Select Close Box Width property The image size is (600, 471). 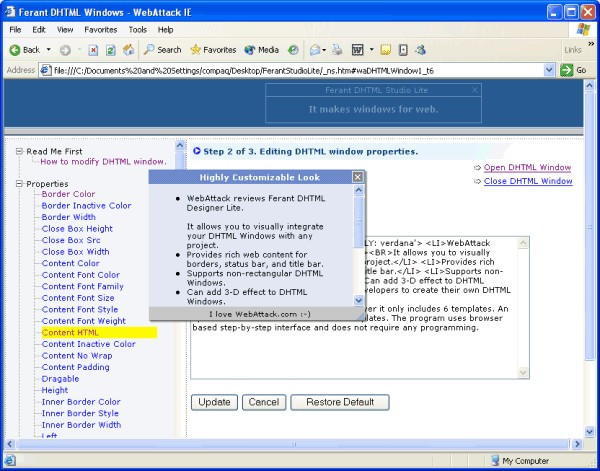click(x=75, y=252)
